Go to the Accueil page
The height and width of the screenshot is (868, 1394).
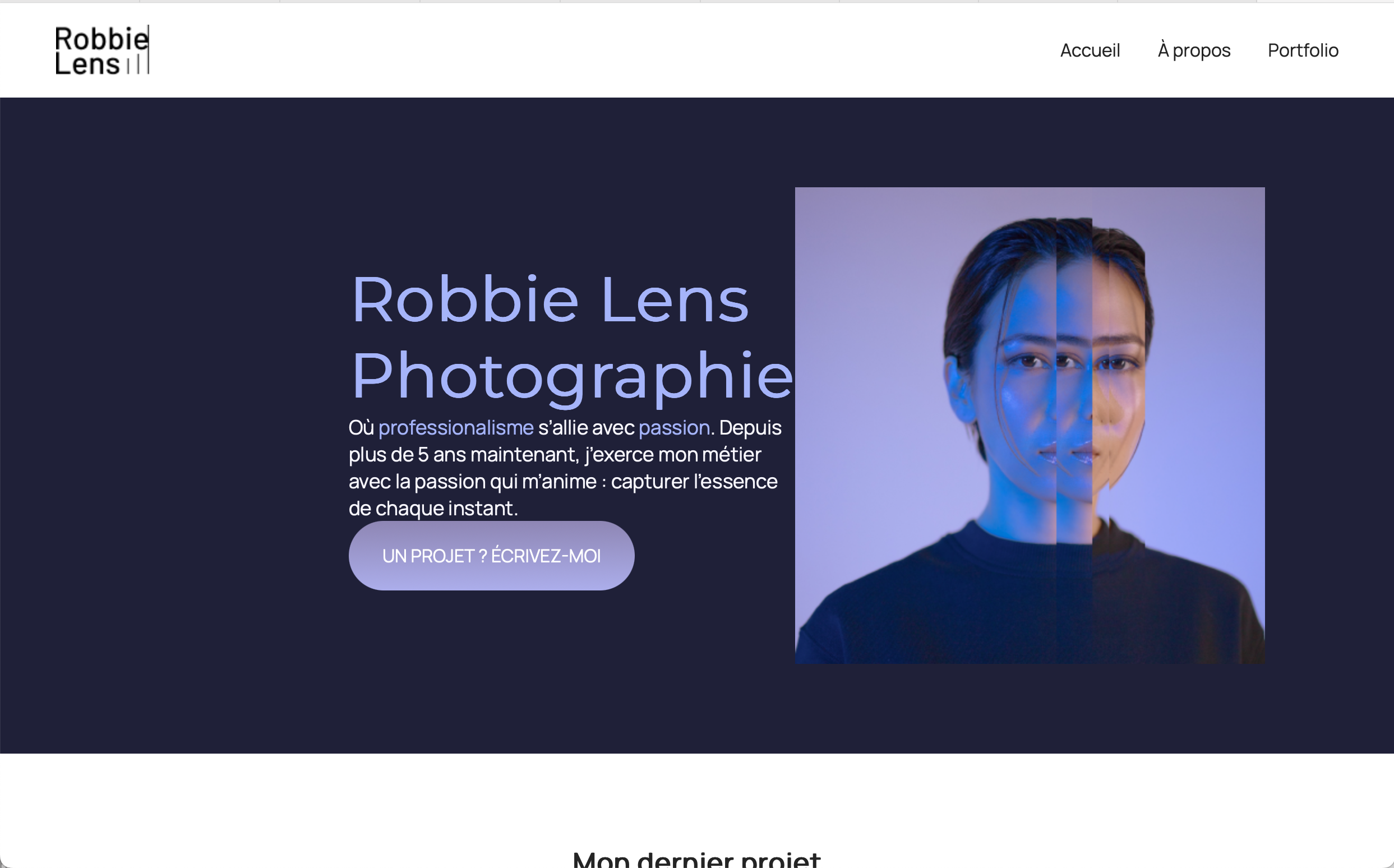click(x=1089, y=50)
